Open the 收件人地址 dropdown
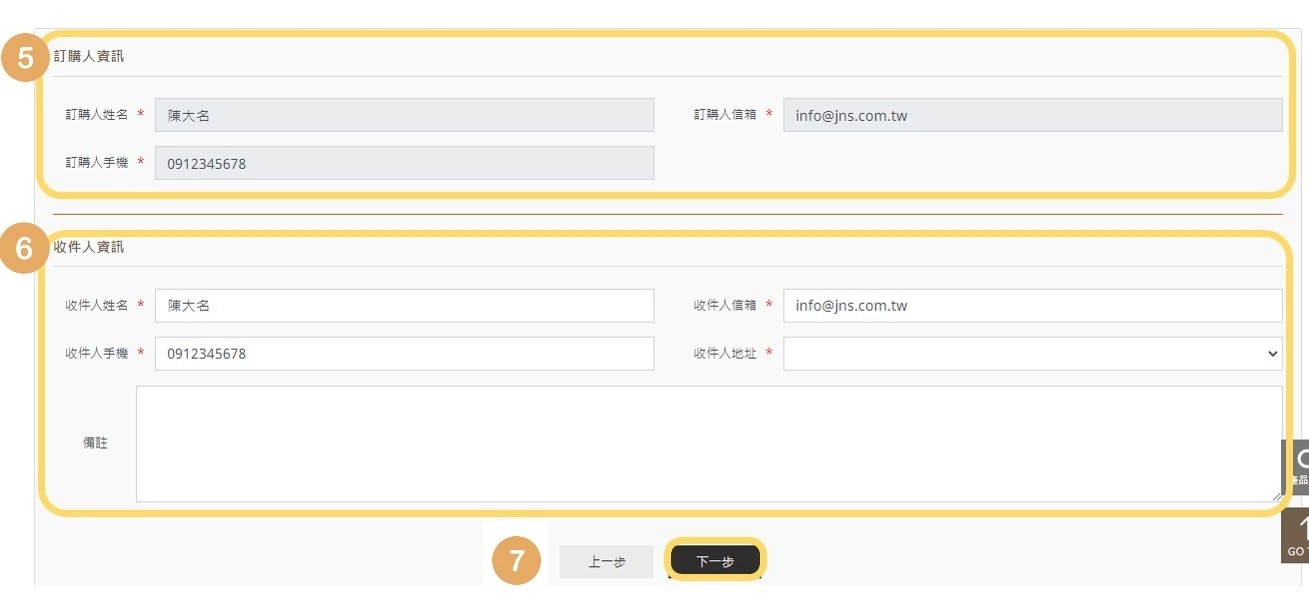This screenshot has height=600, width=1309. coord(1032,353)
